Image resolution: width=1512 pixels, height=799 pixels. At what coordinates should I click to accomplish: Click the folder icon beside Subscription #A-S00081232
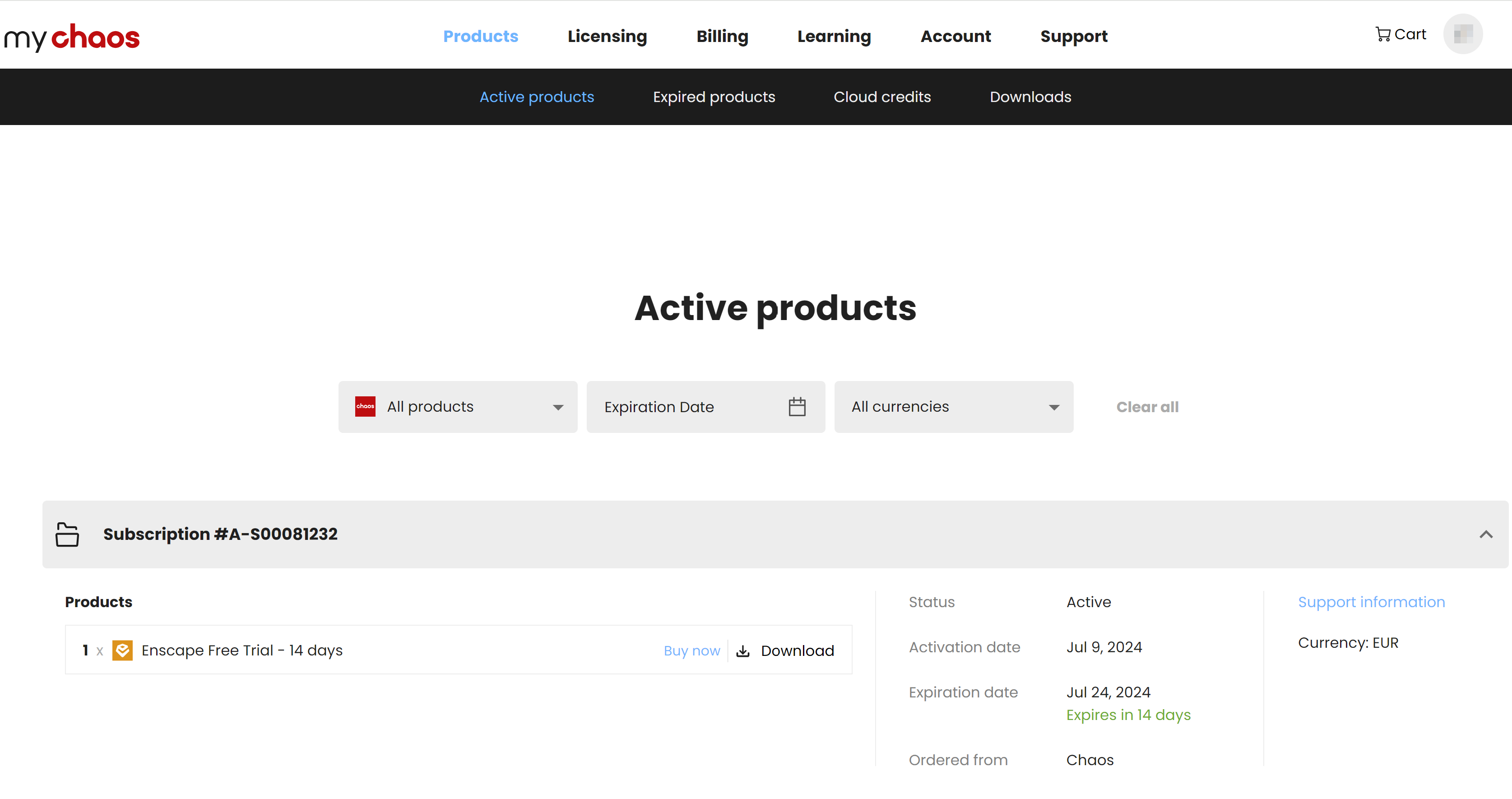point(67,534)
